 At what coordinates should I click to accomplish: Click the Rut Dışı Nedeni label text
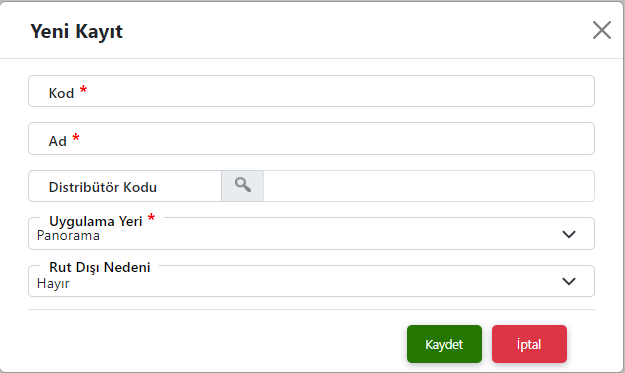coord(100,267)
